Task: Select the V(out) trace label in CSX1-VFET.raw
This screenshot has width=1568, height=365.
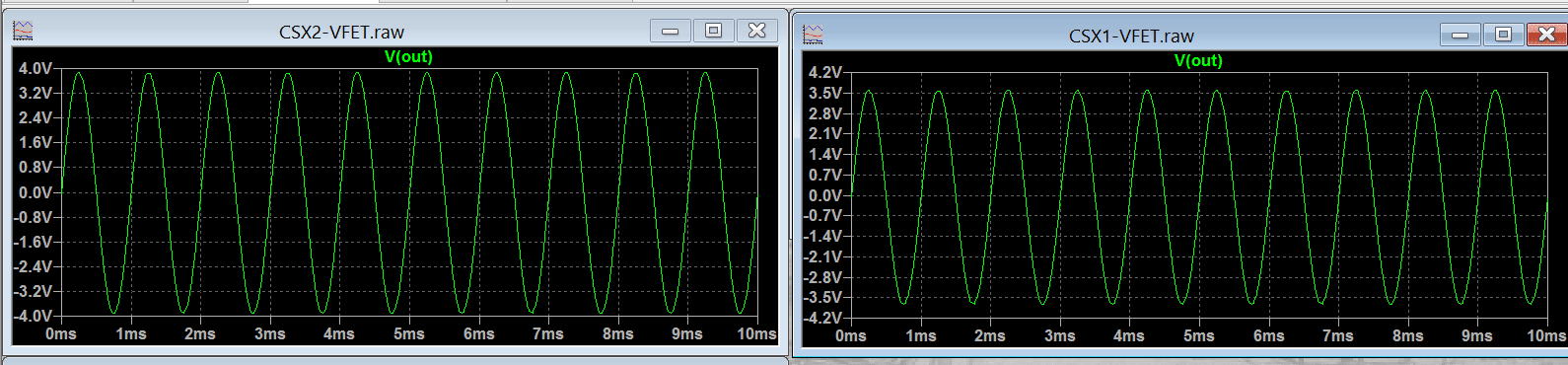Action: pyautogui.click(x=1198, y=60)
